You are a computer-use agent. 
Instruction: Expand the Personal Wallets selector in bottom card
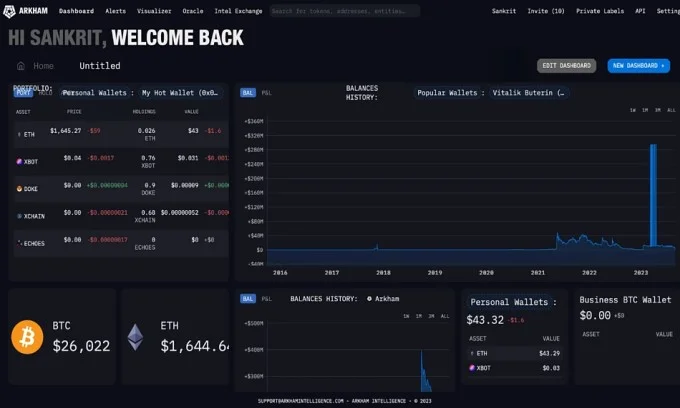[x=512, y=302]
